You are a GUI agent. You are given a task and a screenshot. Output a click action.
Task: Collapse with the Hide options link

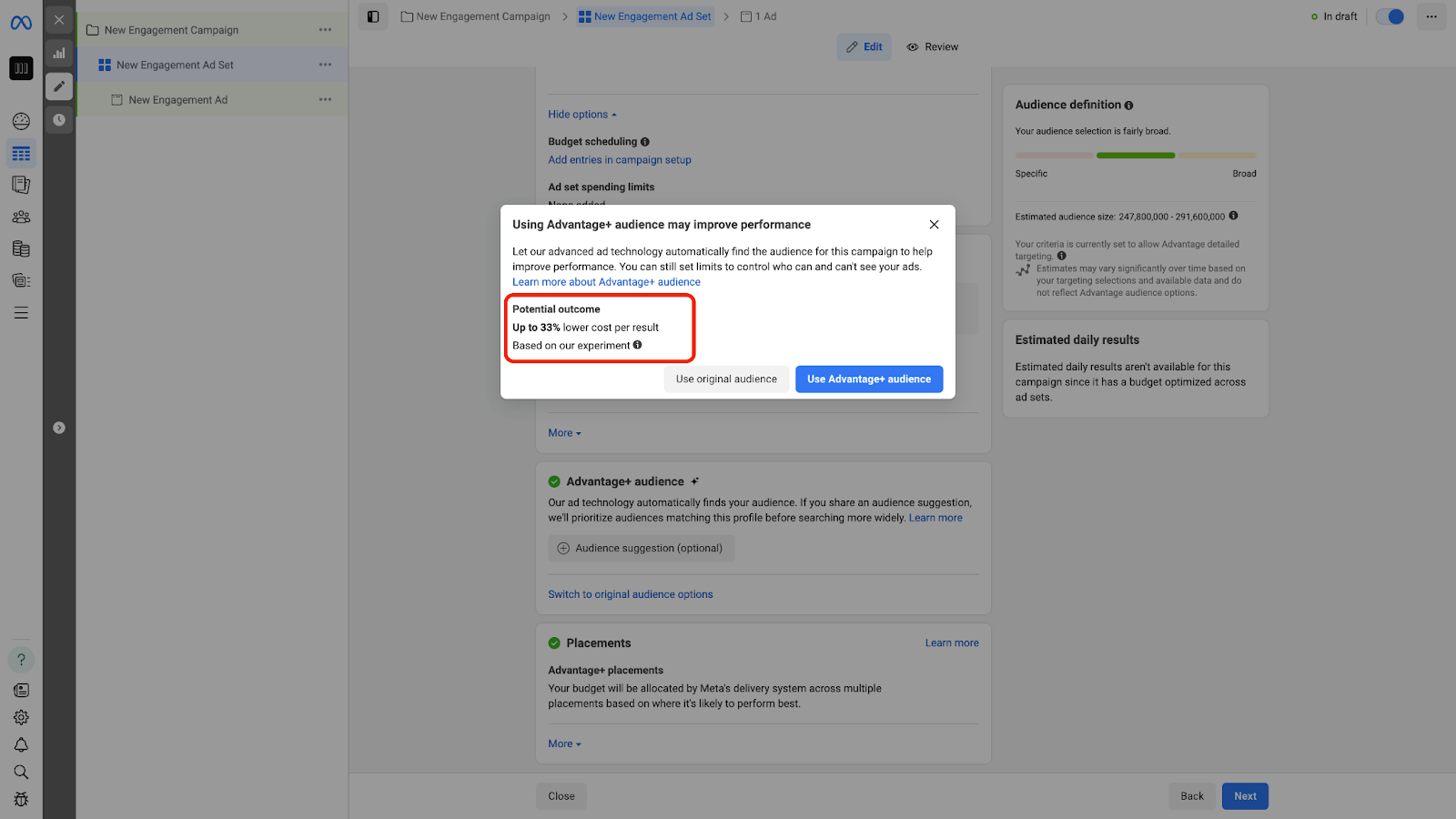click(x=582, y=115)
